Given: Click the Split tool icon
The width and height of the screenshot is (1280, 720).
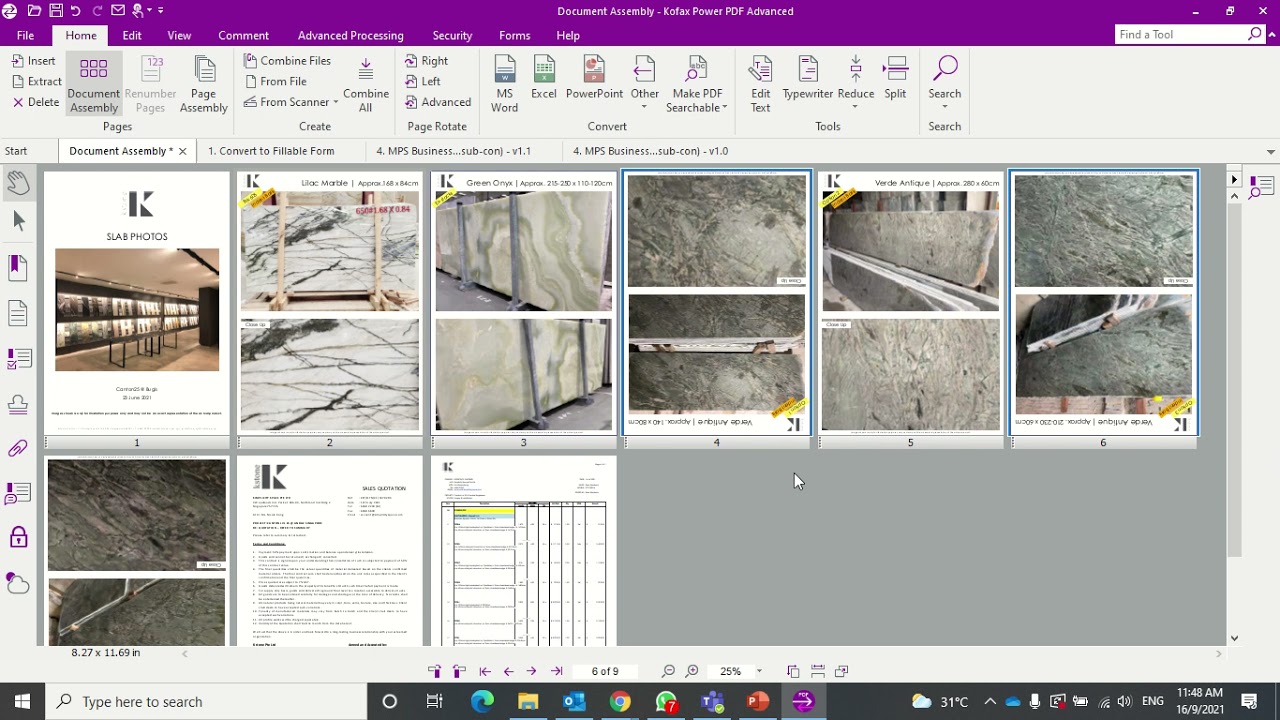Looking at the screenshot, I should (895, 82).
